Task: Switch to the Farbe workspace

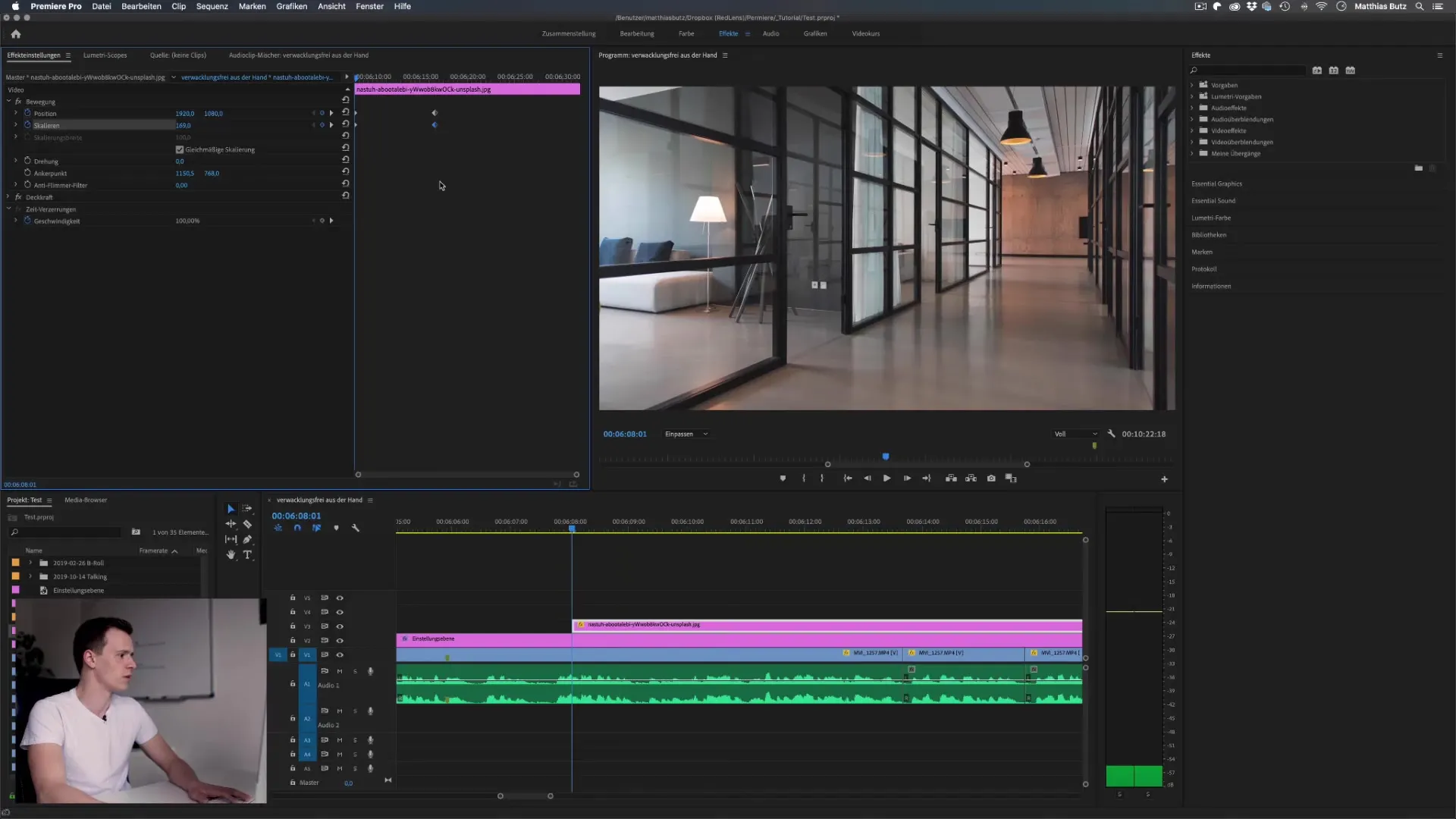Action: click(x=686, y=33)
